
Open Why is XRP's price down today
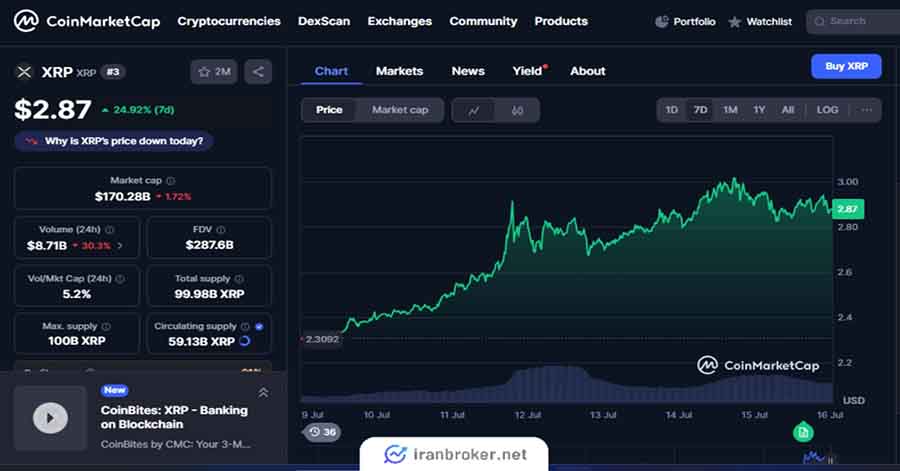tap(114, 141)
